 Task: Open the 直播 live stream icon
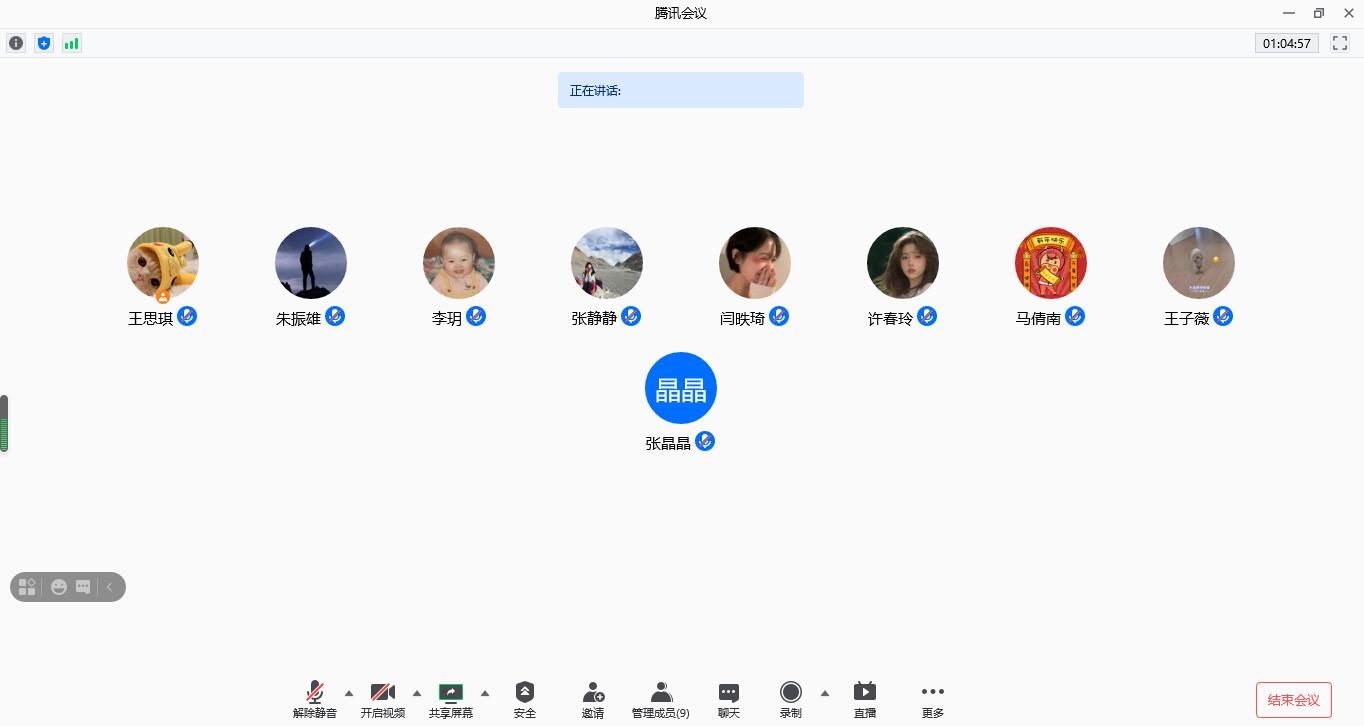(865, 699)
